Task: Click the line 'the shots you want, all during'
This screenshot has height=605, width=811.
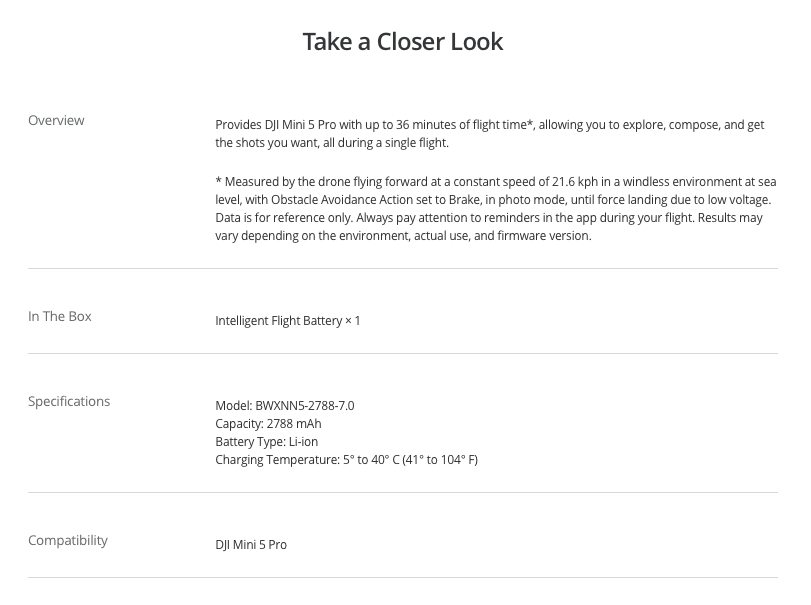Action: point(332,143)
